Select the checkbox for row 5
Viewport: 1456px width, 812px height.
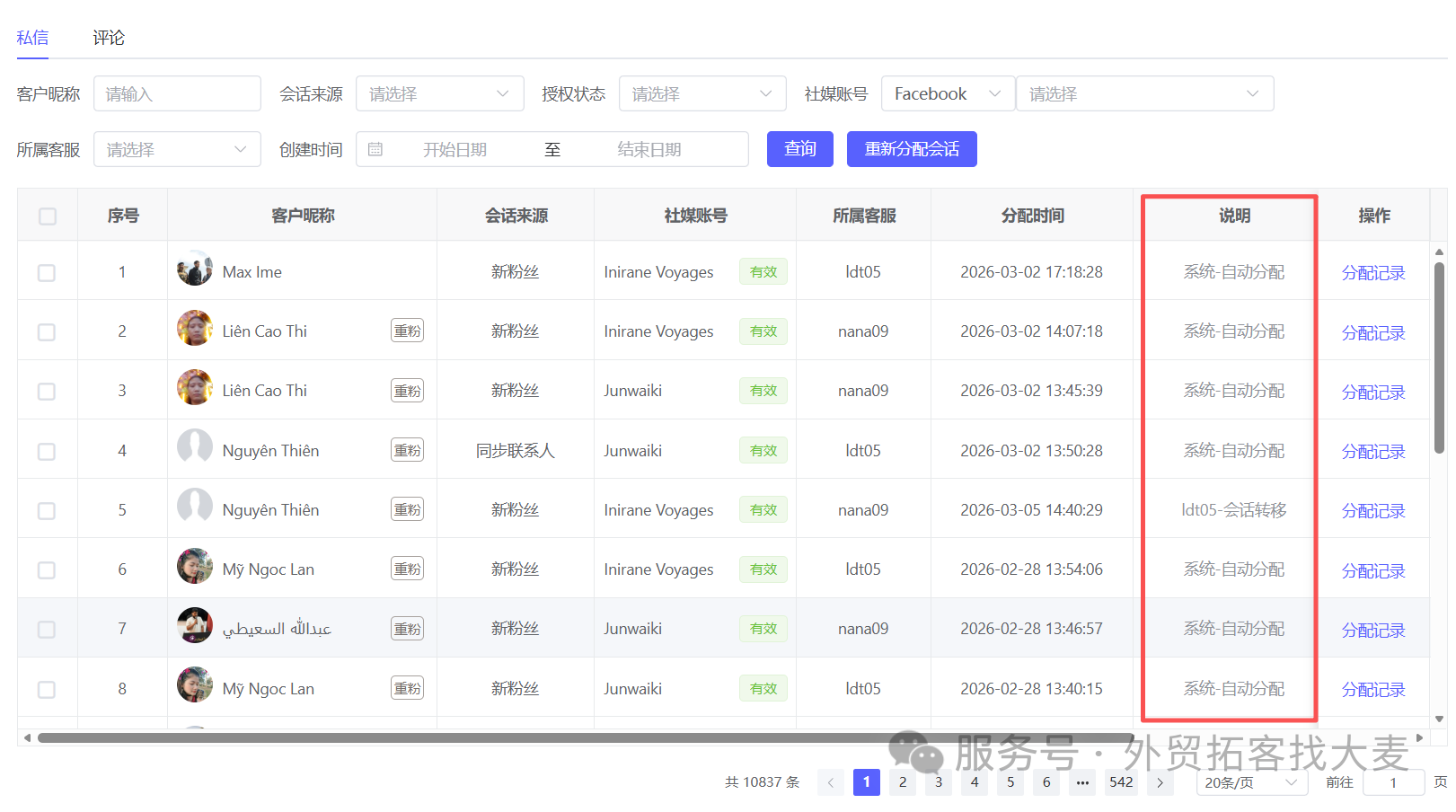[47, 511]
